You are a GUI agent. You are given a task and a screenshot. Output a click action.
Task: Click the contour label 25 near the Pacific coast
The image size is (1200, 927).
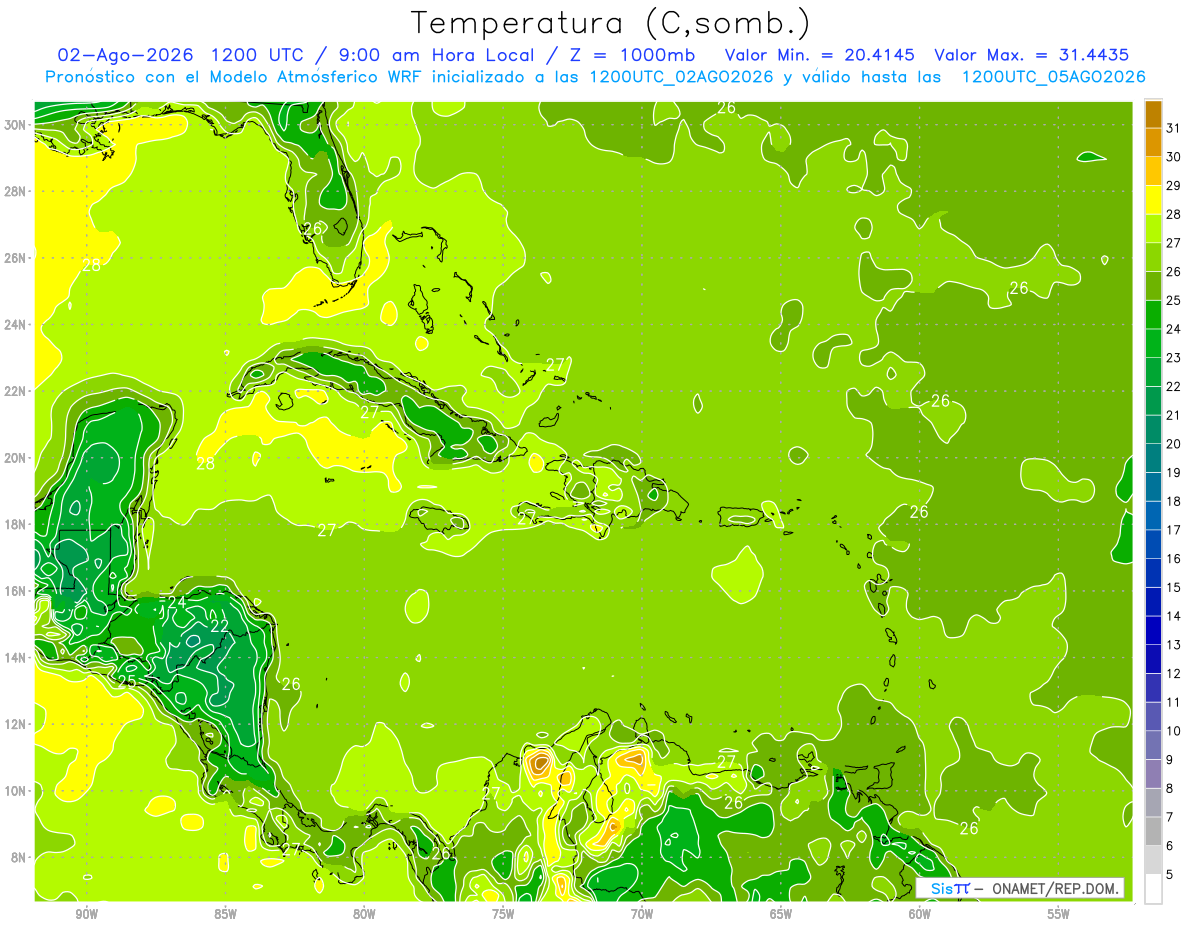126,681
